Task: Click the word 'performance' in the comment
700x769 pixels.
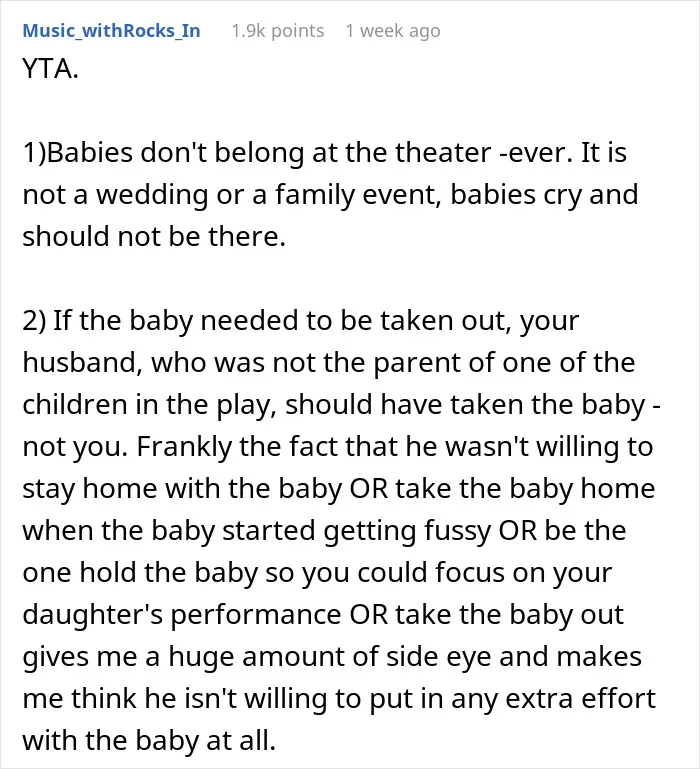Action: (256, 615)
